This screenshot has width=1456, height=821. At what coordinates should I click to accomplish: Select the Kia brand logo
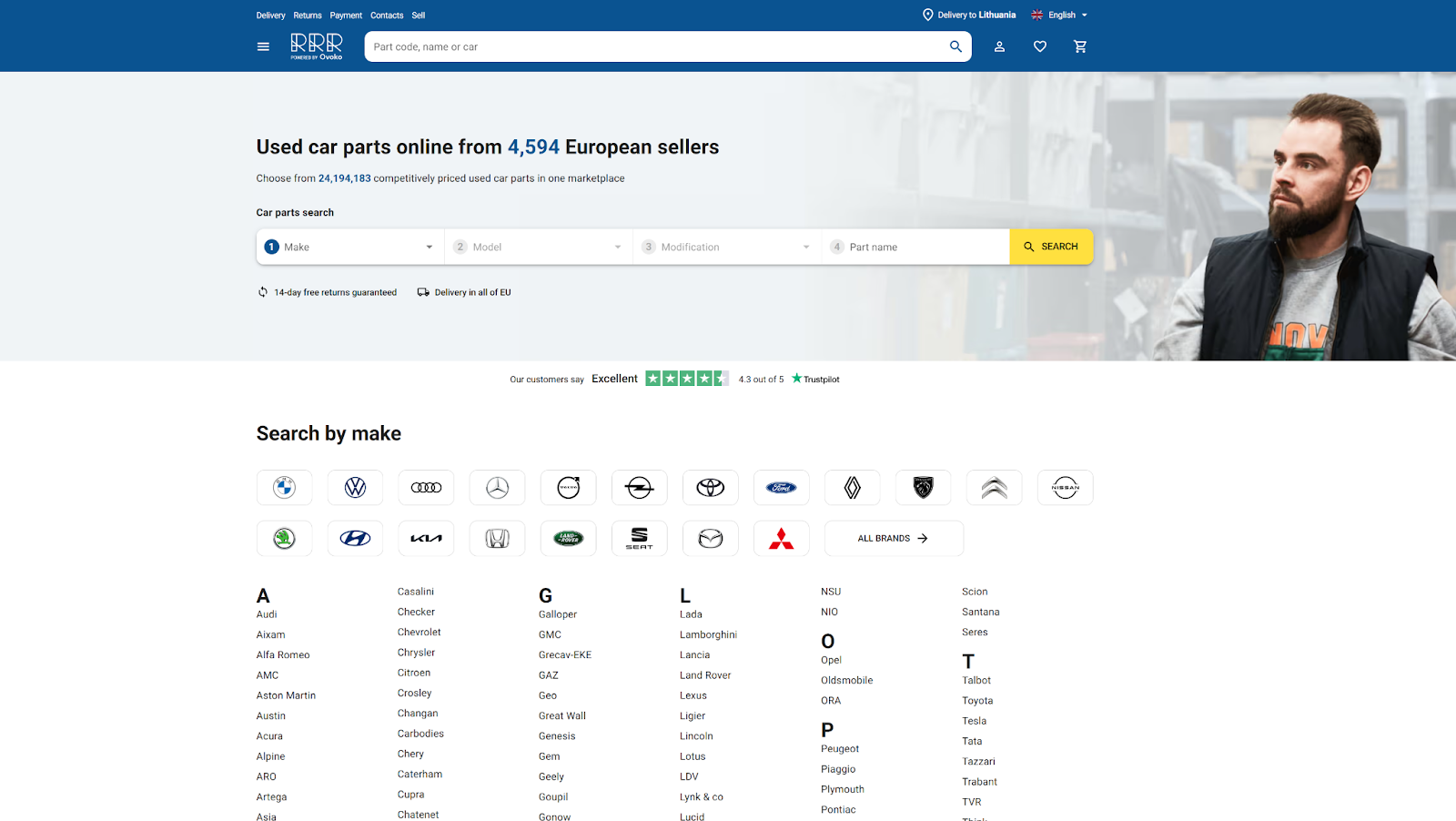427,539
